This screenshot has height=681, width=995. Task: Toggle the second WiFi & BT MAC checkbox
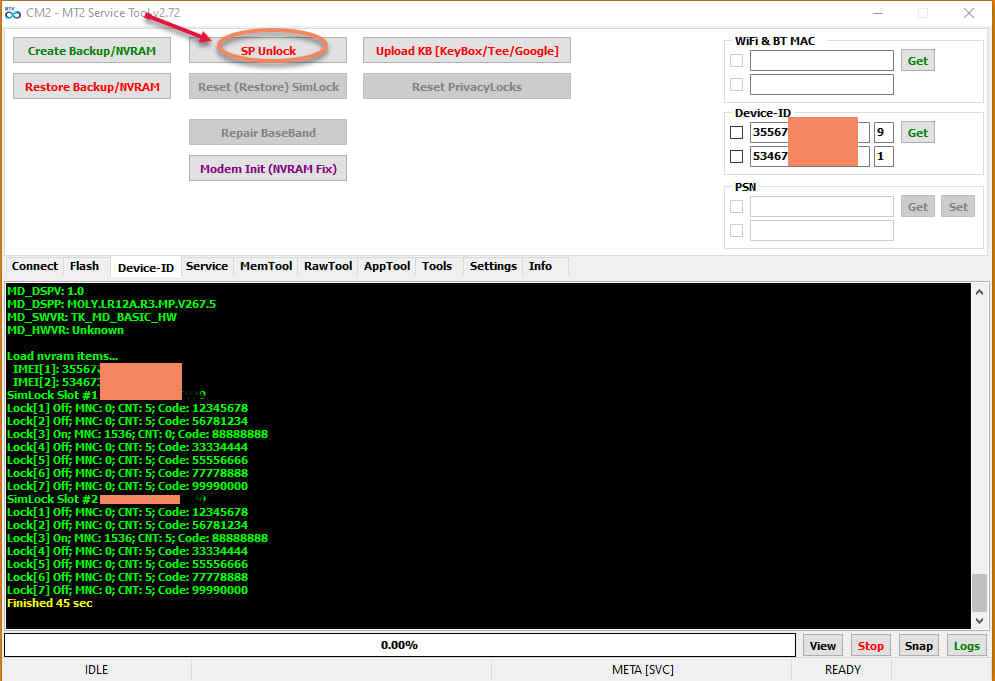tap(737, 84)
